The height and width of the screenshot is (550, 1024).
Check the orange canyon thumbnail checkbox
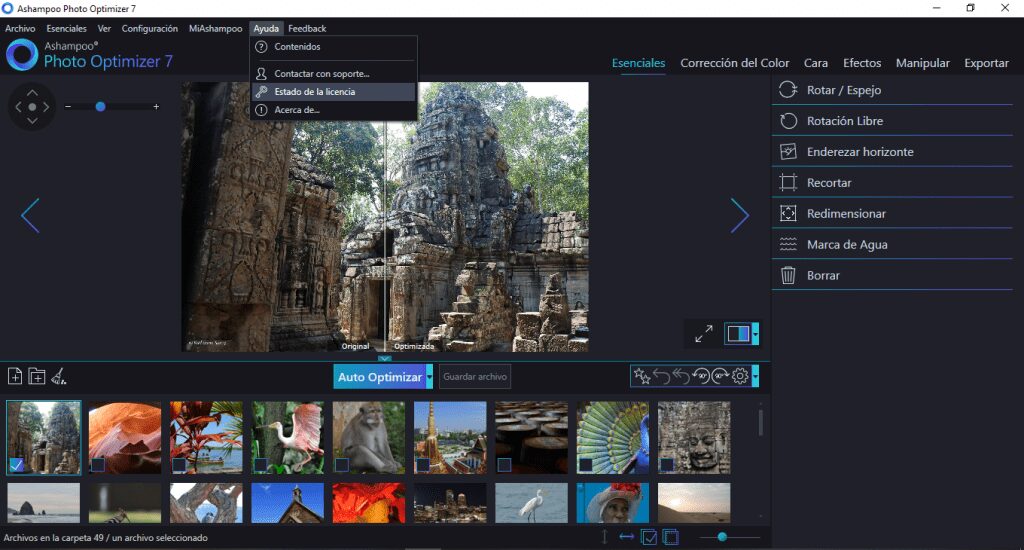97,465
